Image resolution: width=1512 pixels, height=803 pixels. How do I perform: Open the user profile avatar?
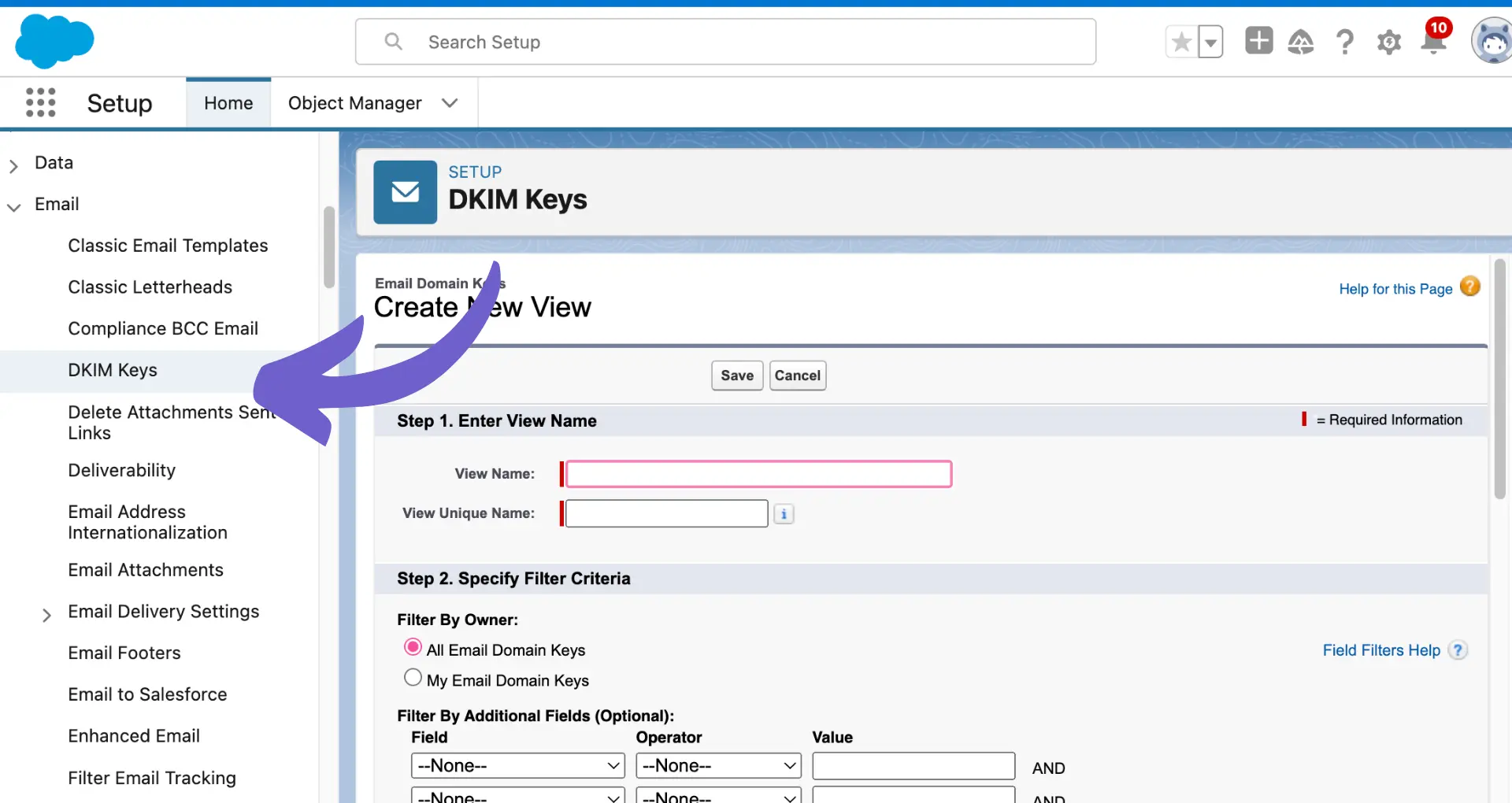[1492, 41]
